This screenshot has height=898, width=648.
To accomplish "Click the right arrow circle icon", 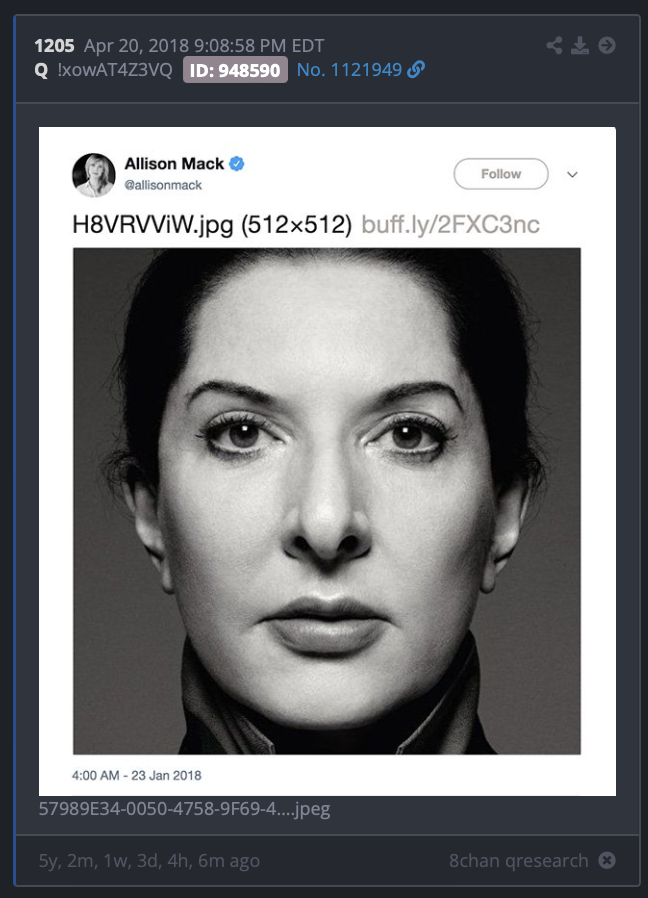I will pos(607,45).
